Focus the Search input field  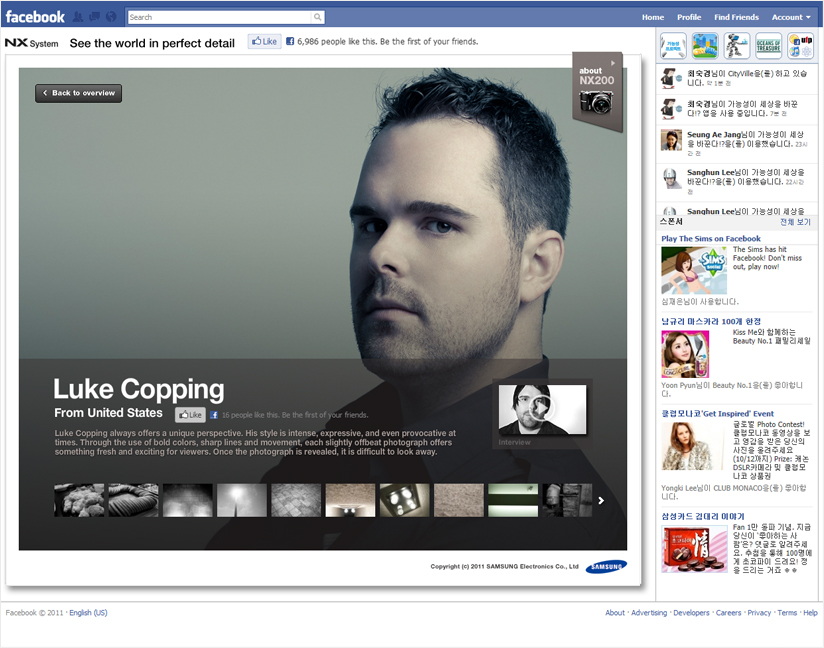coord(220,17)
